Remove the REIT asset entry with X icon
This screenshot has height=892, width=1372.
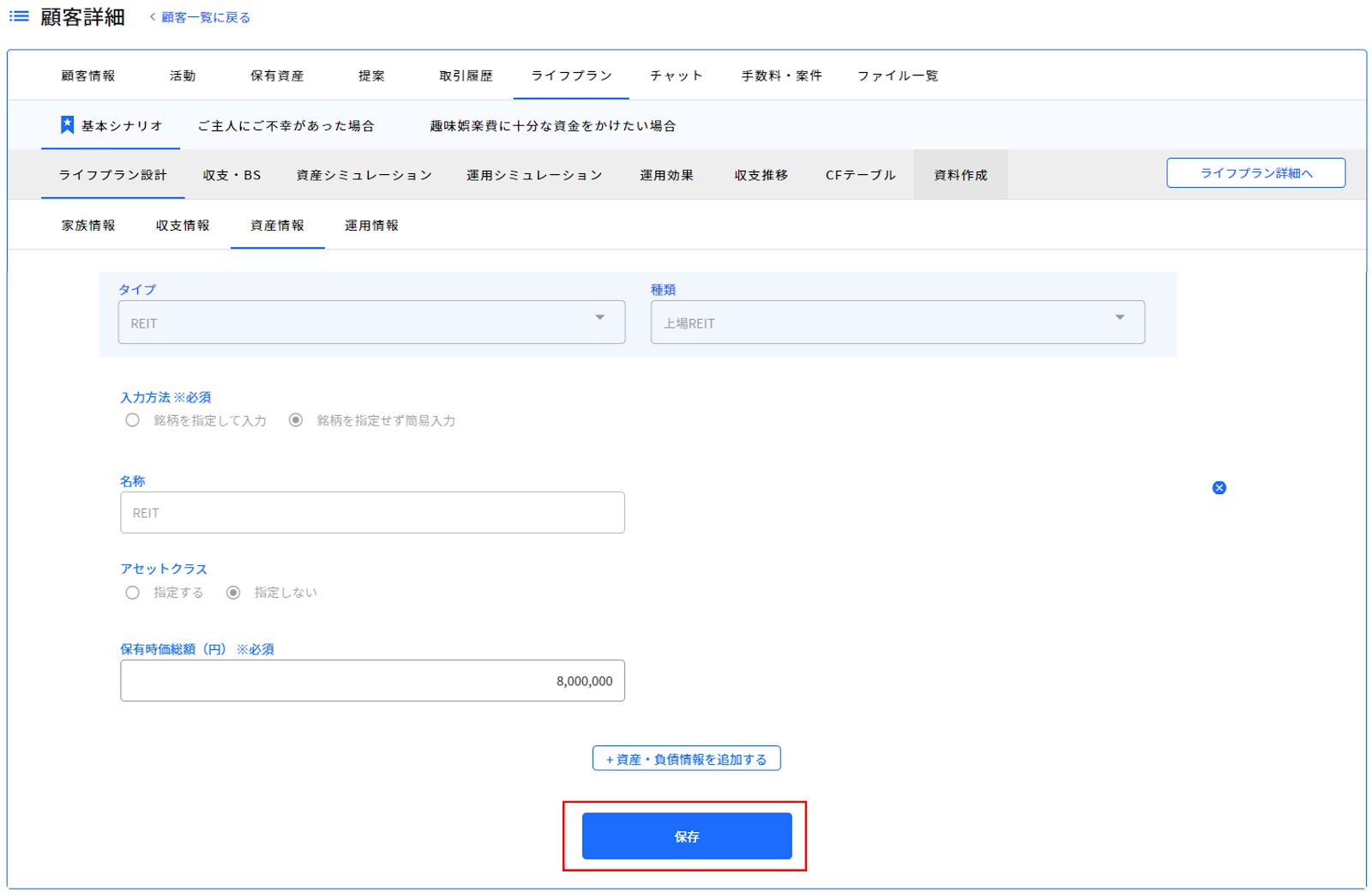point(1219,488)
